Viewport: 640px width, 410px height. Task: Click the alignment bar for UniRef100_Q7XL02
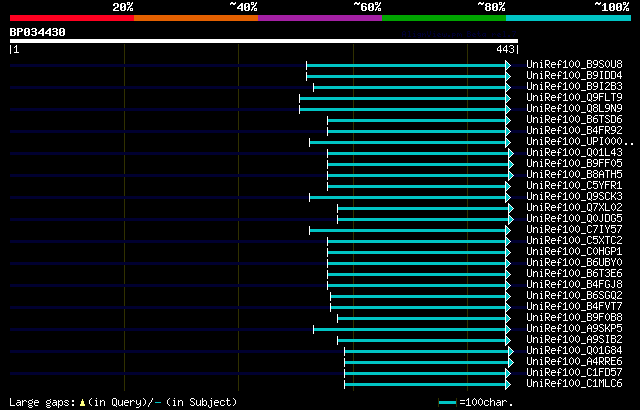pos(425,208)
